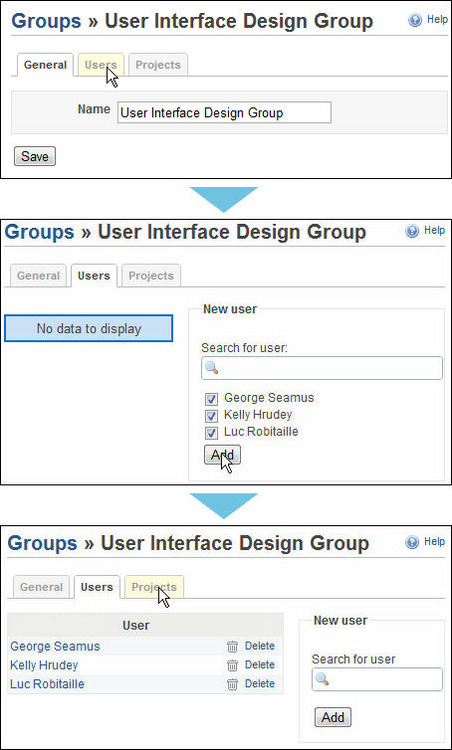This screenshot has width=452, height=750.
Task: Click trash icon beside Kelly Hrudey
Action: click(232, 665)
